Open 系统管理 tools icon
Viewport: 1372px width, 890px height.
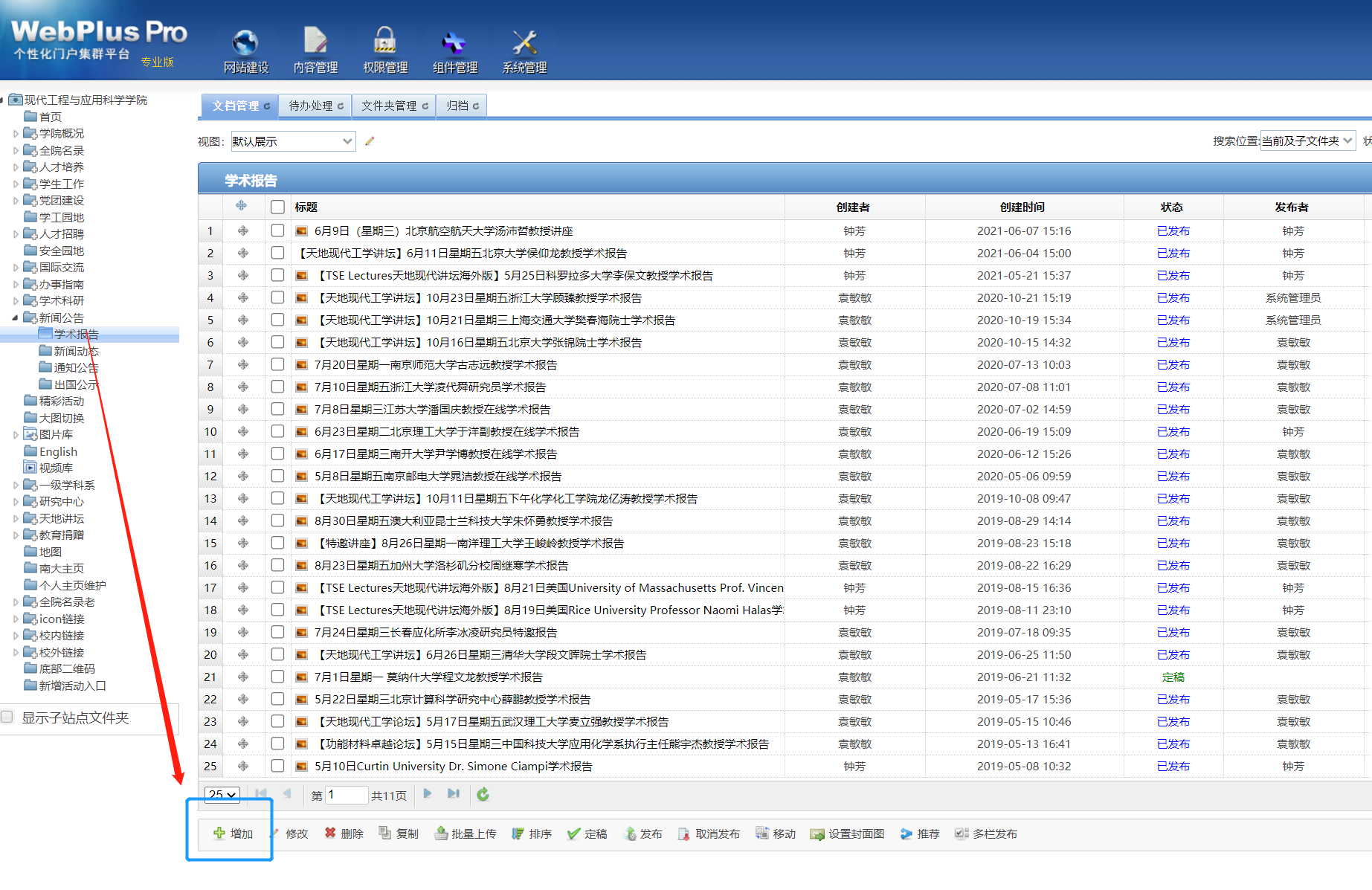(524, 43)
